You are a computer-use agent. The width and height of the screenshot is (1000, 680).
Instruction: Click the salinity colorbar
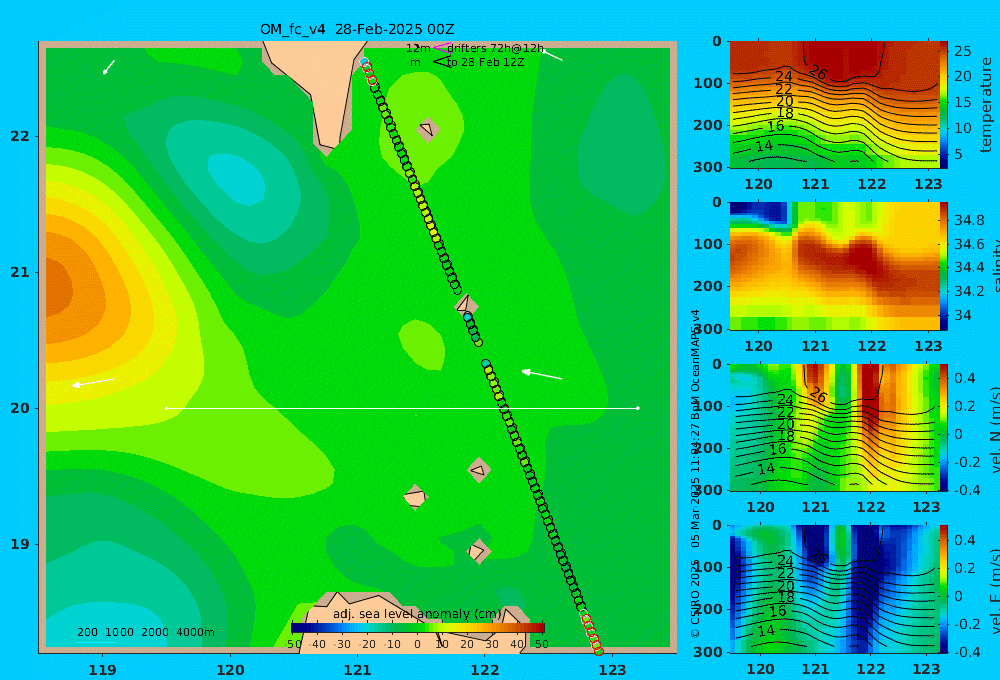coord(944,266)
